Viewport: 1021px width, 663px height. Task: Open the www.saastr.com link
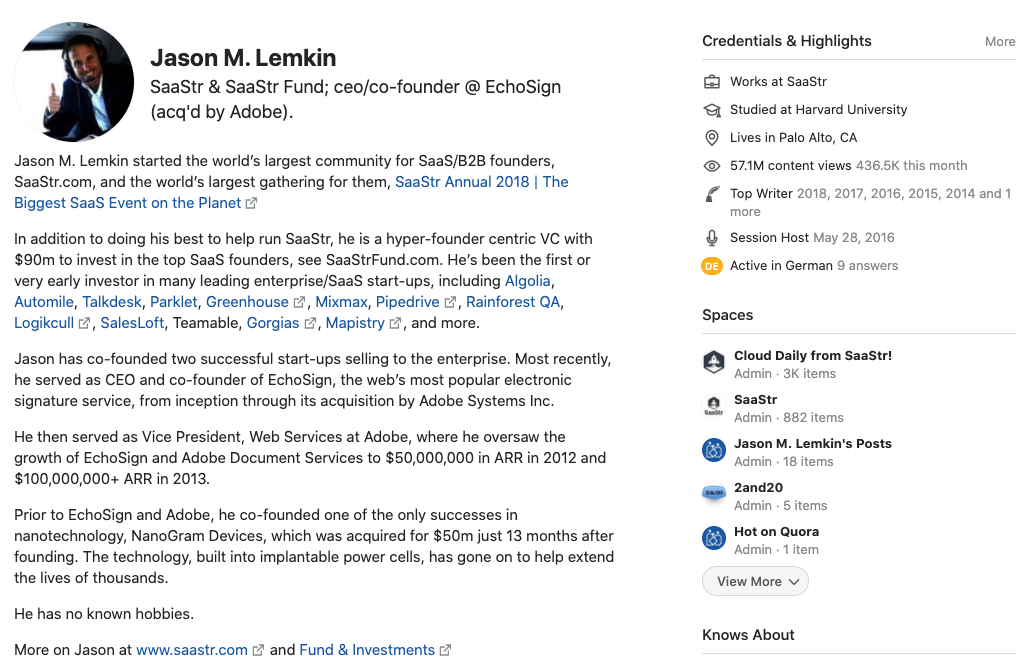point(192,649)
